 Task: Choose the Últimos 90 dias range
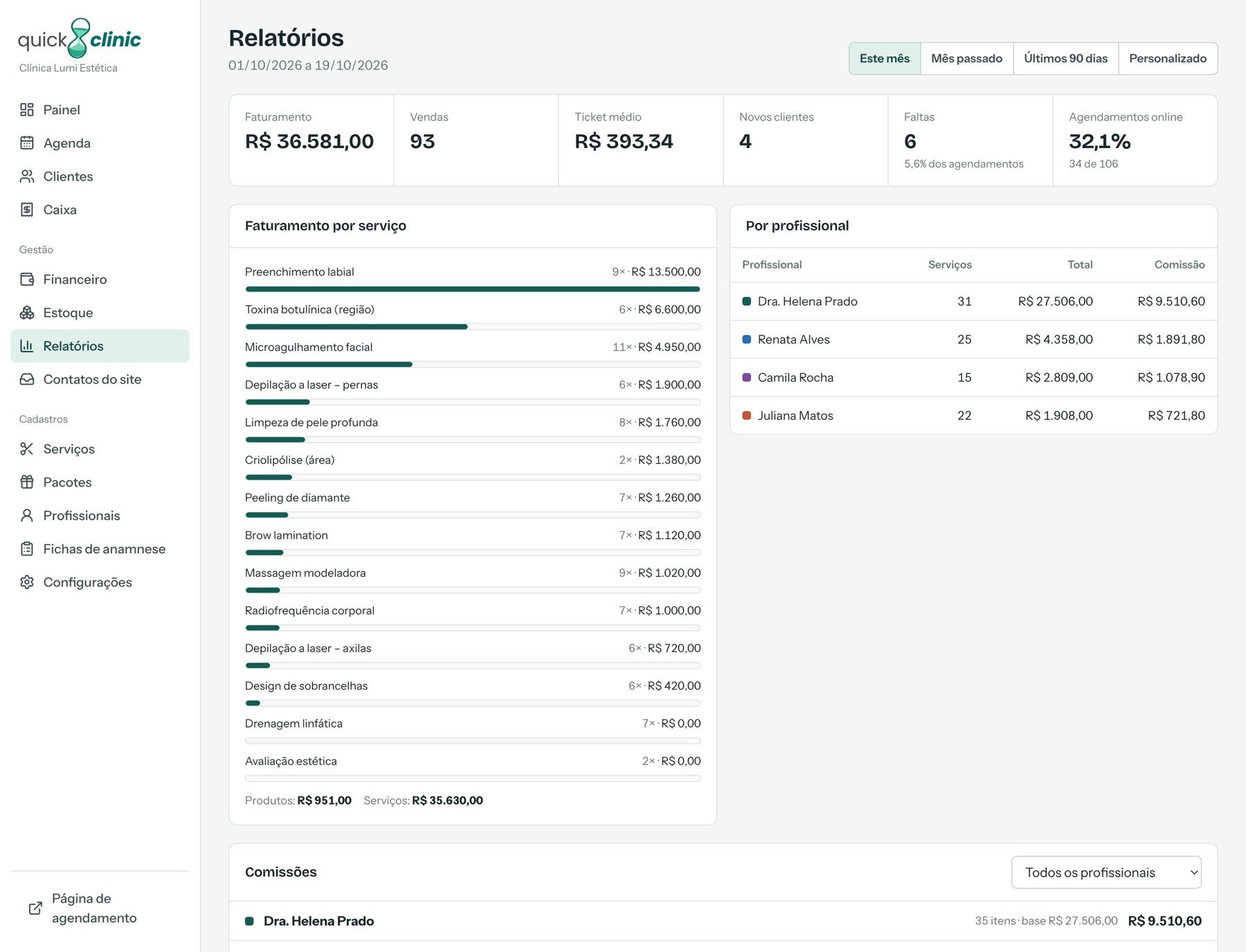[x=1065, y=58]
